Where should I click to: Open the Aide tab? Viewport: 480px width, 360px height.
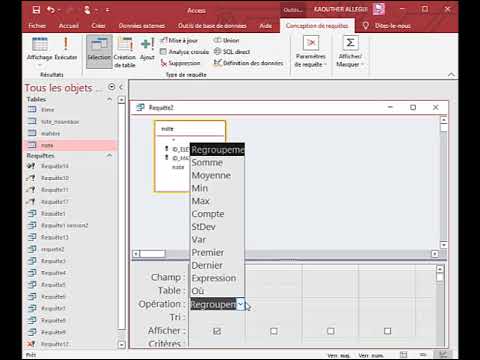[x=265, y=26]
